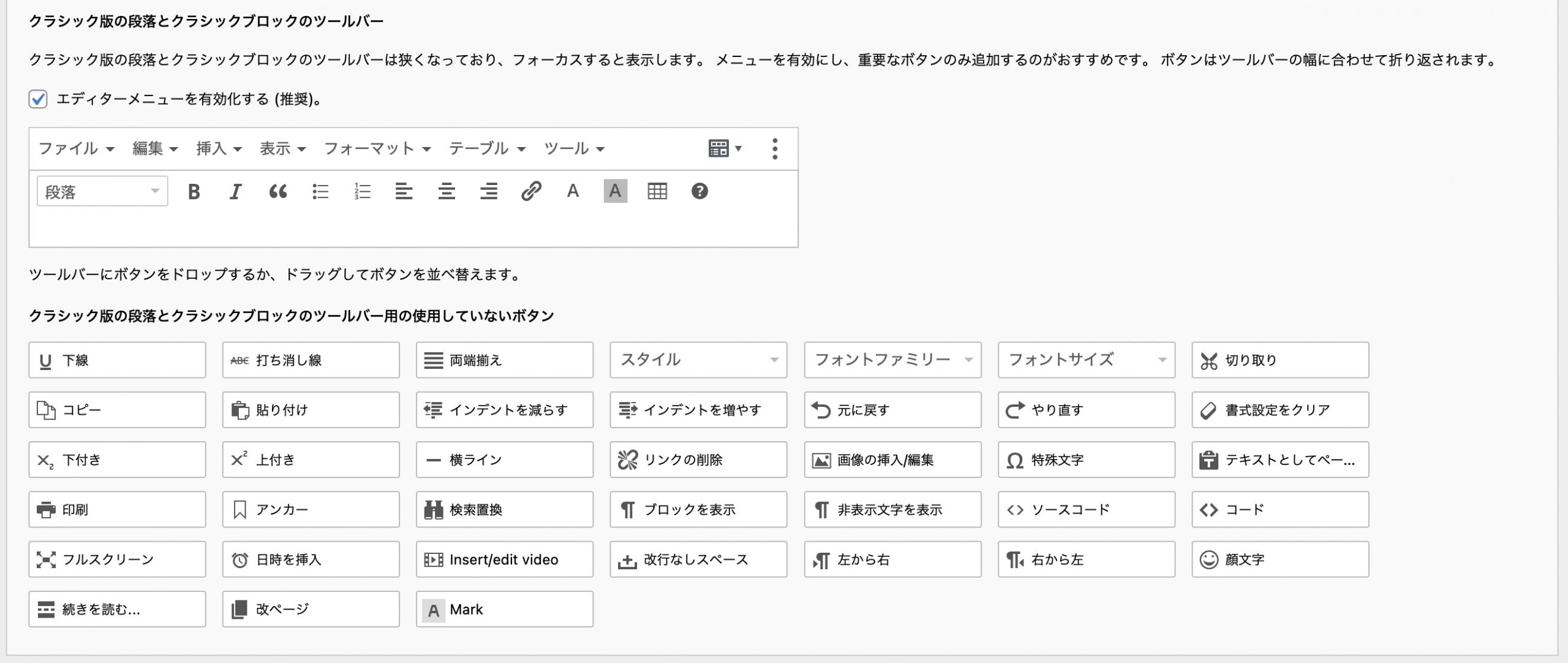Viewport: 1568px width, 663px height.
Task: Click the やり直す redo icon
Action: tap(1015, 410)
